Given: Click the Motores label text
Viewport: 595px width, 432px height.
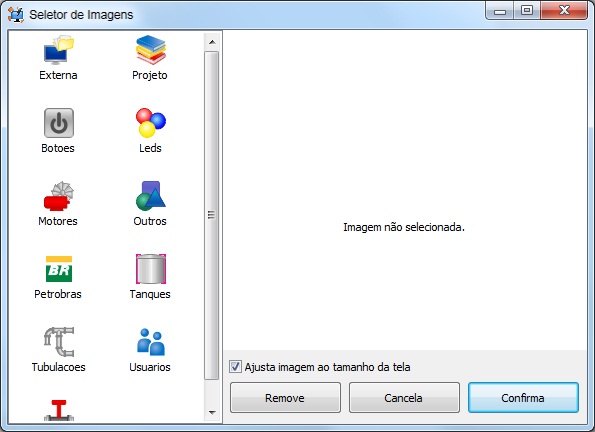Looking at the screenshot, I should (58, 221).
